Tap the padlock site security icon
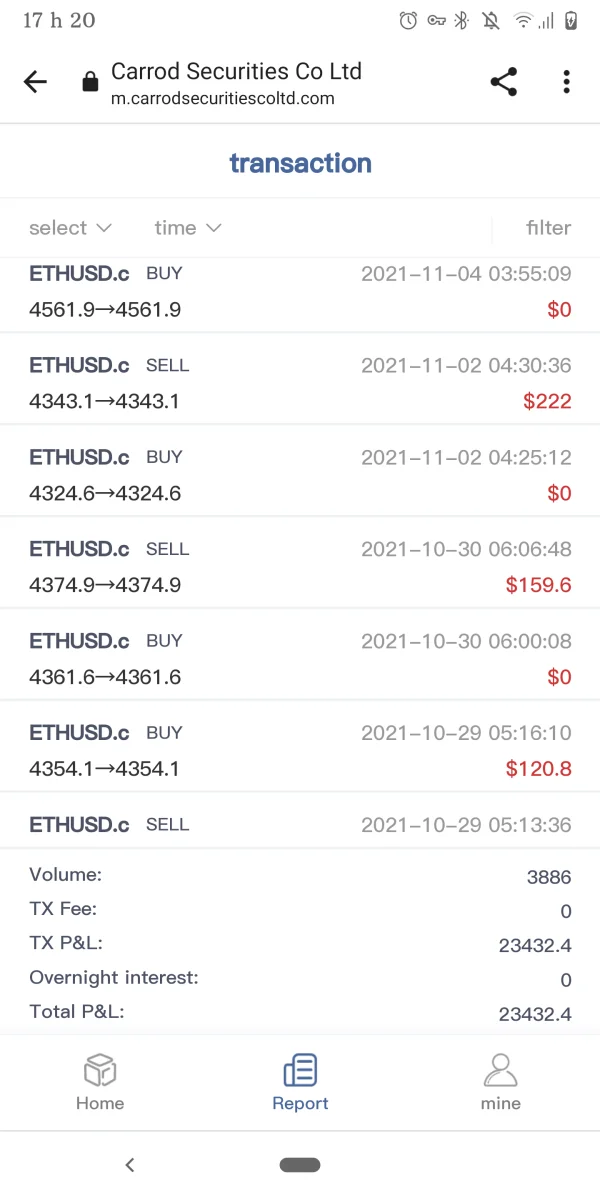This screenshot has width=600, height=1200. [x=91, y=83]
